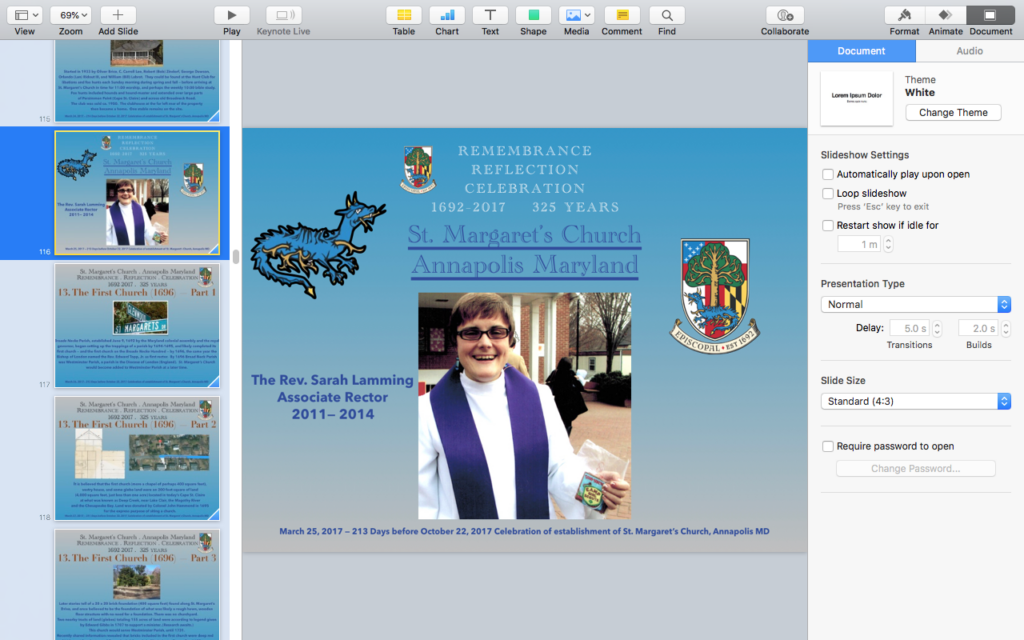Select slide 117 First Church Part 1
Screen dimensions: 1024x640
[137, 325]
